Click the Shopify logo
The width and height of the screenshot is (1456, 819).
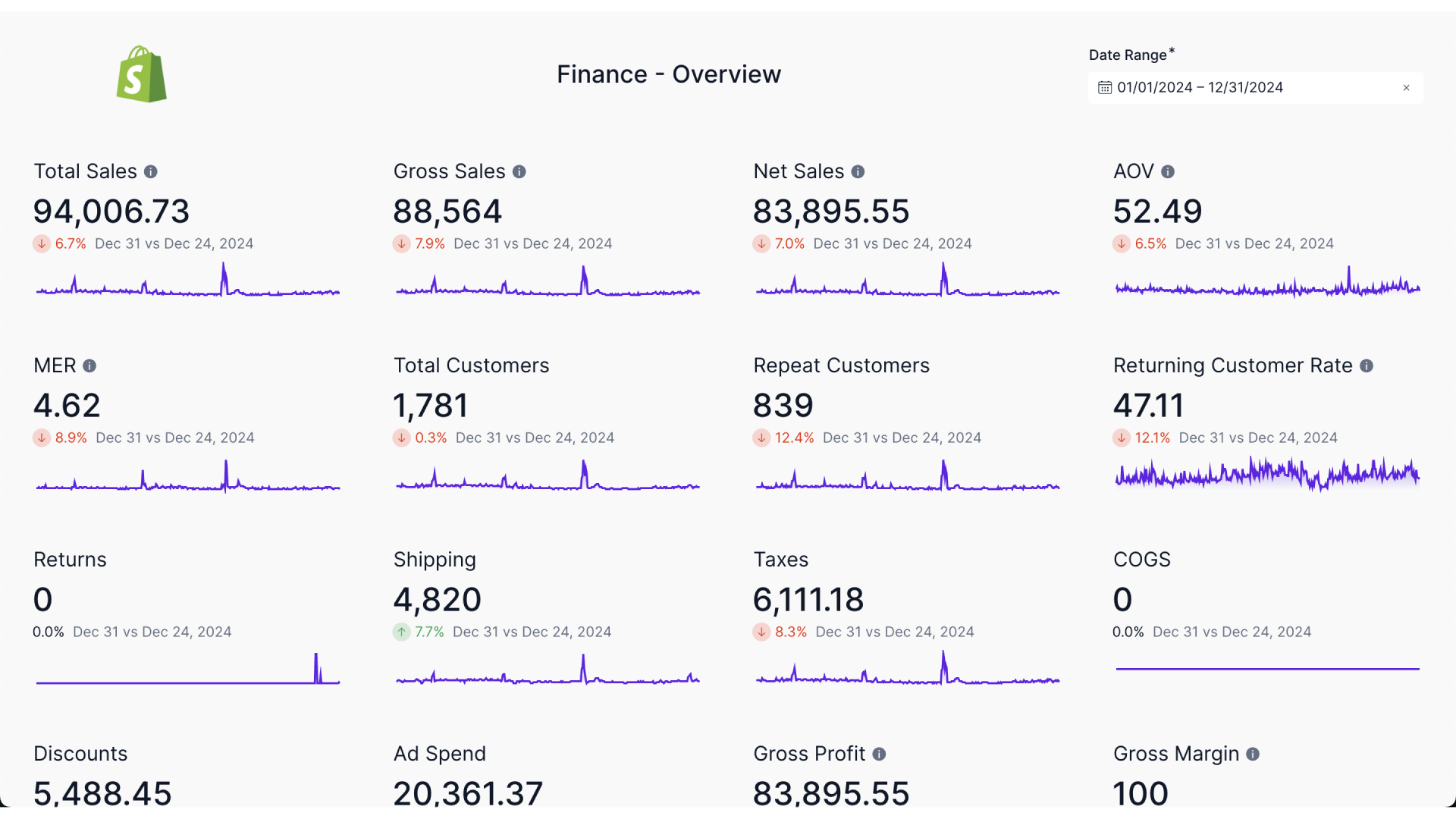point(142,73)
